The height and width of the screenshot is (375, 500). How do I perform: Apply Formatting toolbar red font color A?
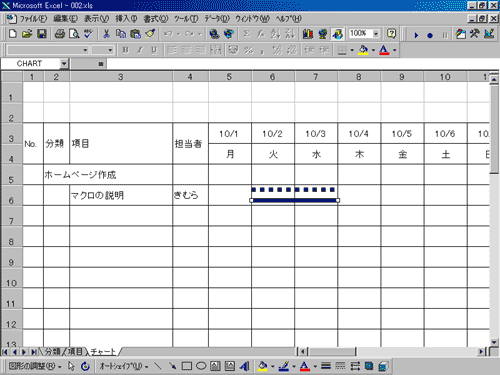(384, 50)
